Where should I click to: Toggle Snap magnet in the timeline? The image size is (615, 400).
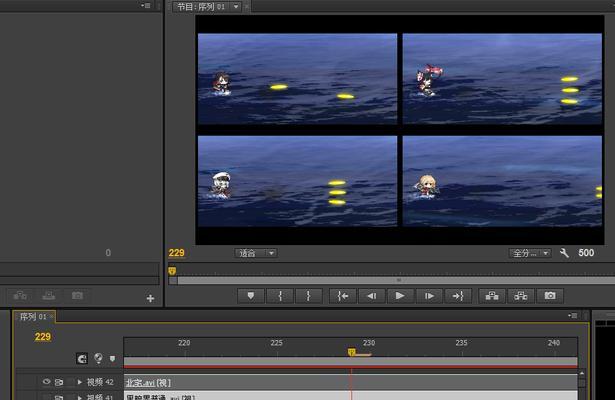tap(82, 358)
